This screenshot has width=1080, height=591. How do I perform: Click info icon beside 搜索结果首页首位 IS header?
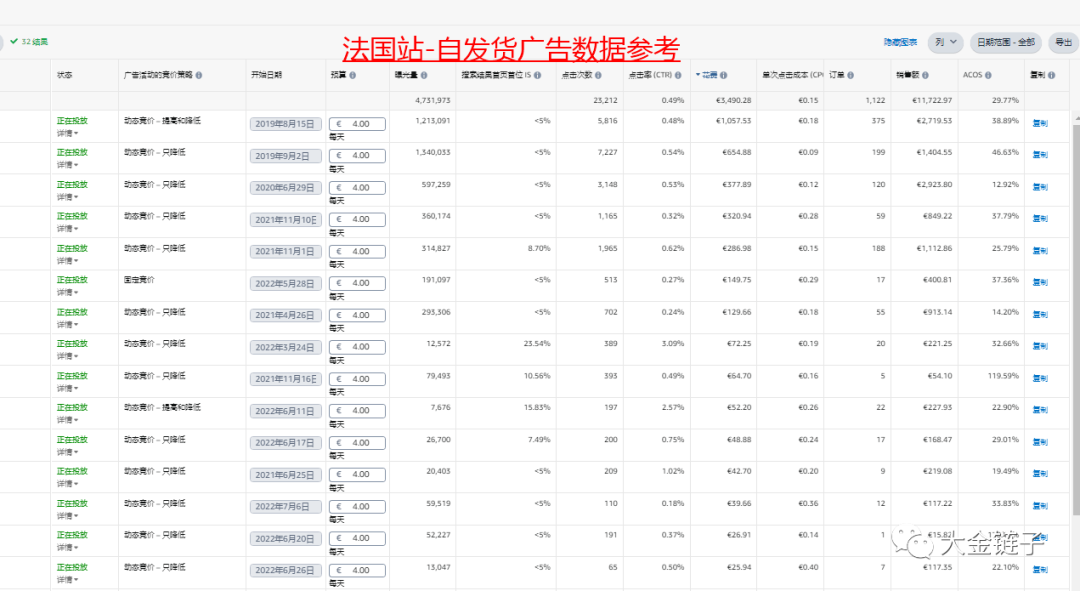tap(537, 75)
